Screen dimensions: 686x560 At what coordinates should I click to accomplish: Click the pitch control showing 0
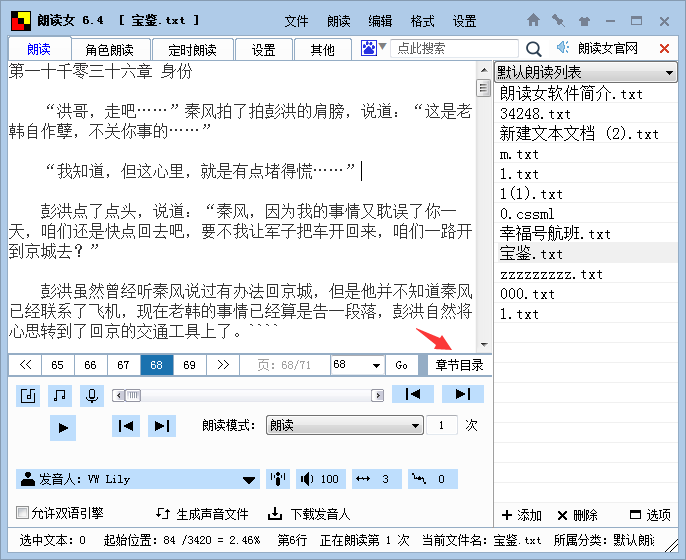(x=433, y=479)
